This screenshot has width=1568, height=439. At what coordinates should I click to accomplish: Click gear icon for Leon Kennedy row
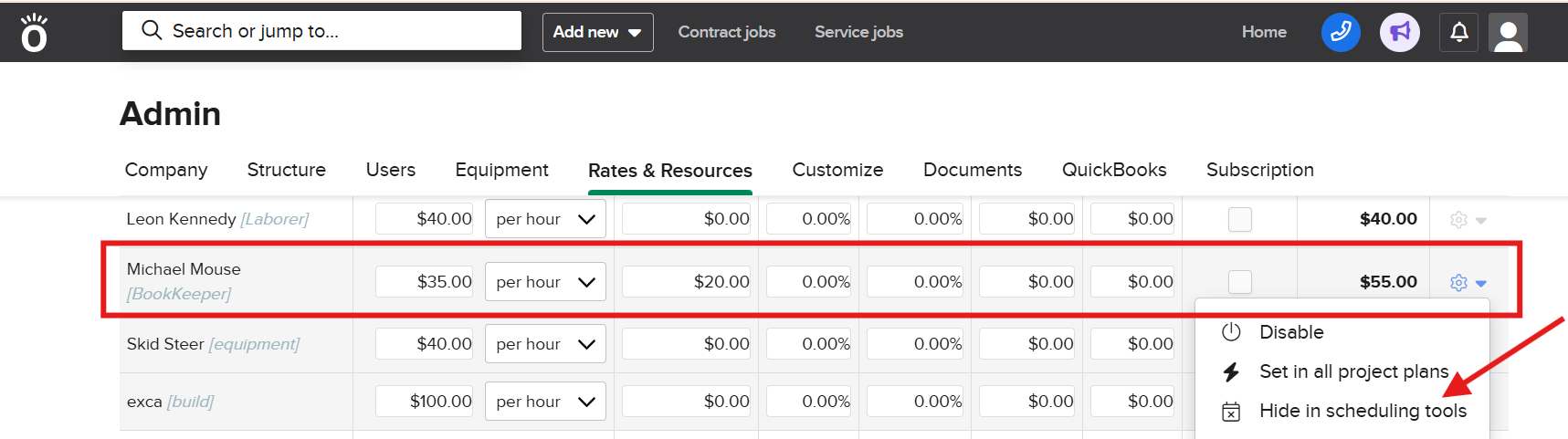1458,220
